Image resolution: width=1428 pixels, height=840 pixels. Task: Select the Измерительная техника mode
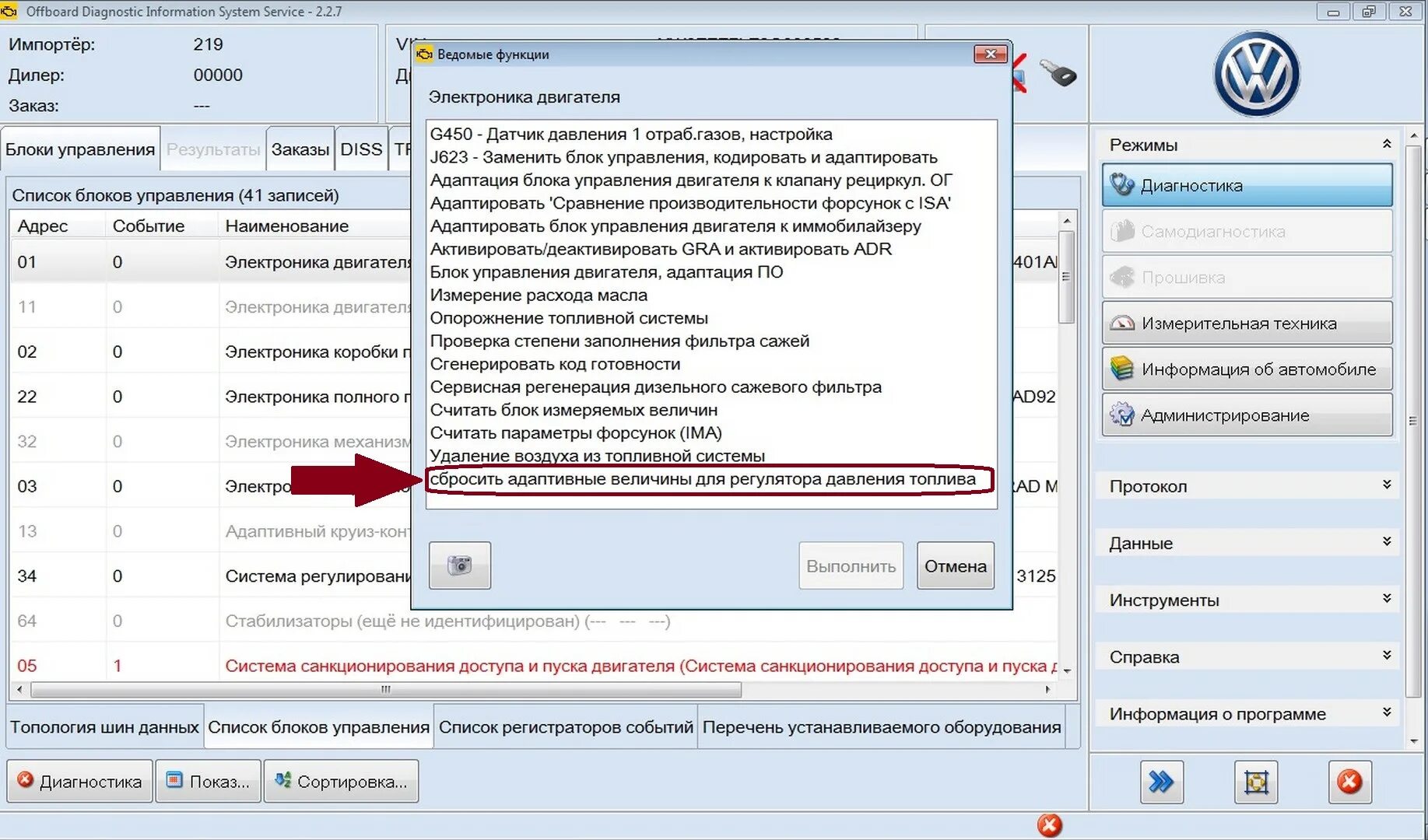click(x=1247, y=323)
